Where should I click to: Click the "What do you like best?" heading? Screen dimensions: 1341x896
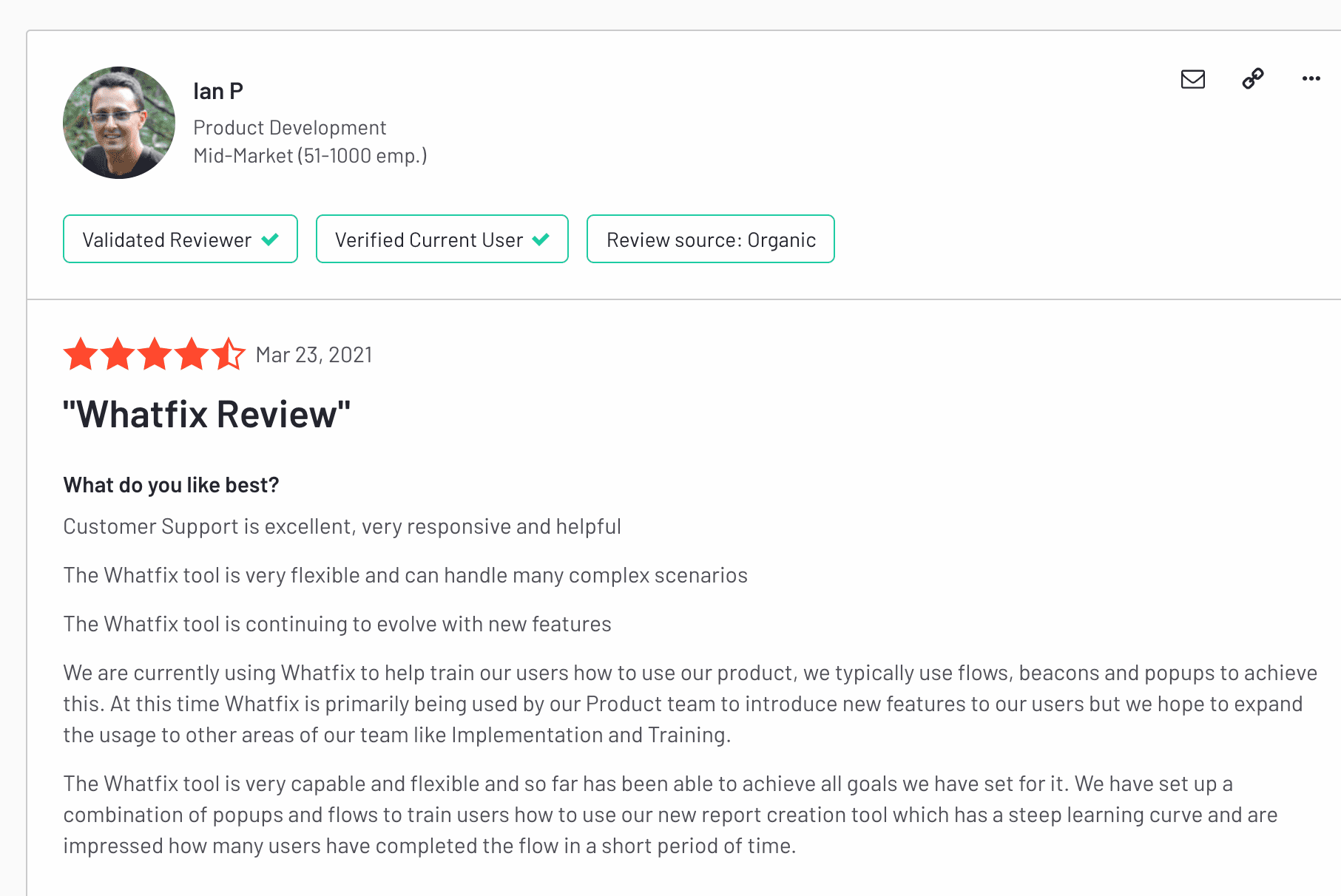tap(171, 485)
